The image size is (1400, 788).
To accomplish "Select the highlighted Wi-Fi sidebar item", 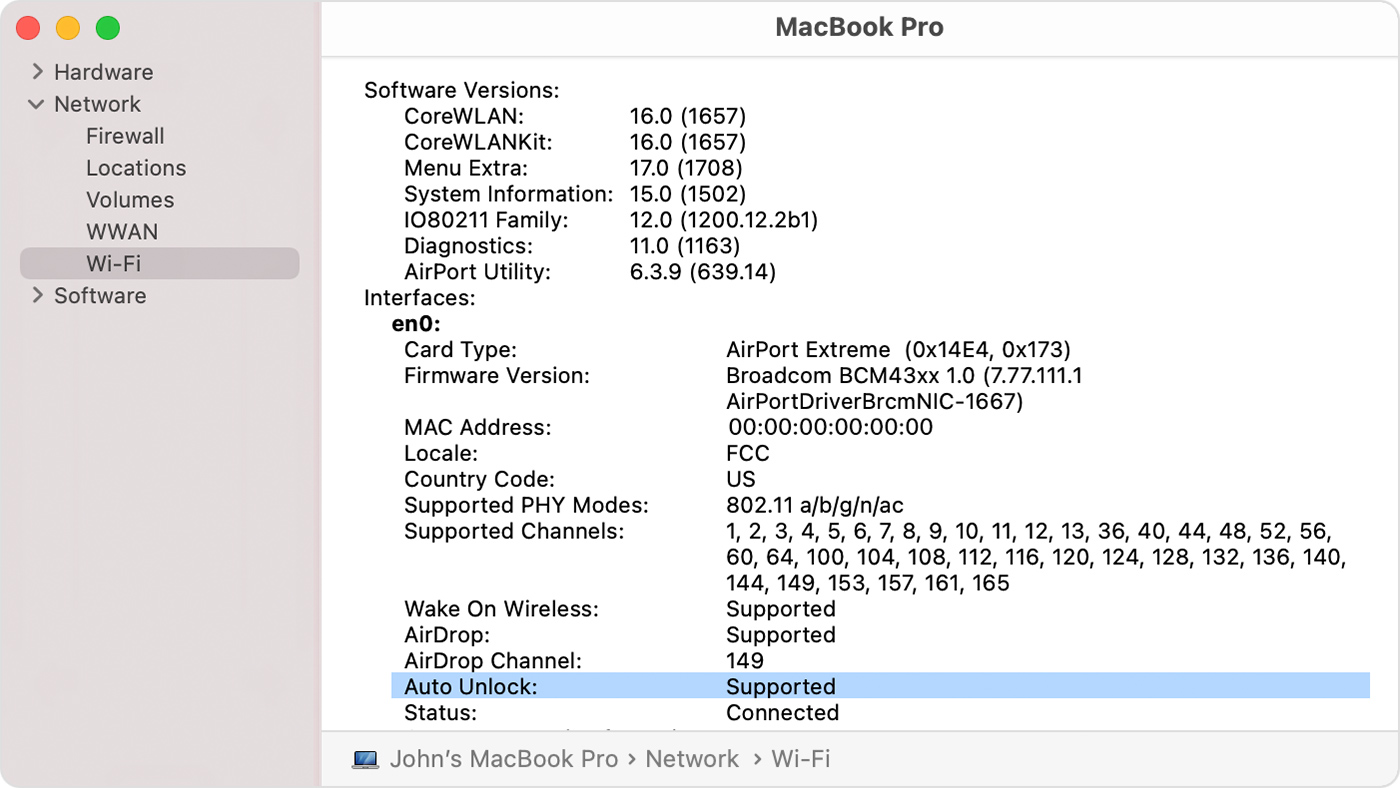I will click(x=113, y=264).
